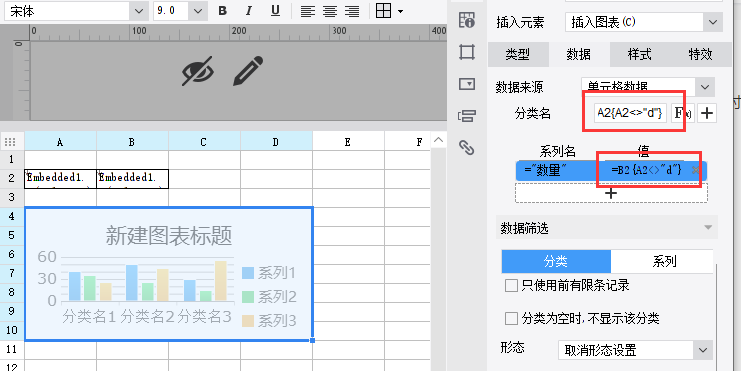Select row 1 header
The height and width of the screenshot is (371, 741).
coord(12,160)
